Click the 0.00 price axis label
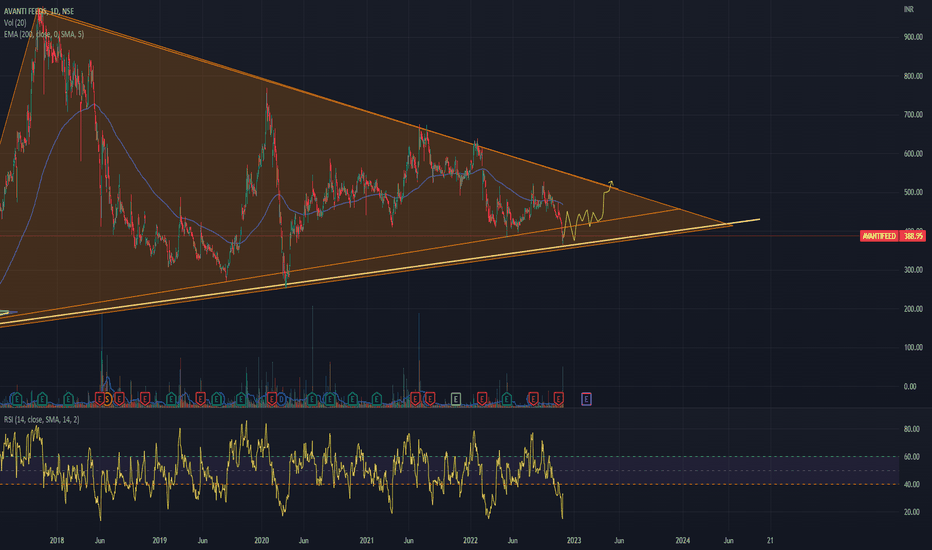The height and width of the screenshot is (550, 932). 910,386
